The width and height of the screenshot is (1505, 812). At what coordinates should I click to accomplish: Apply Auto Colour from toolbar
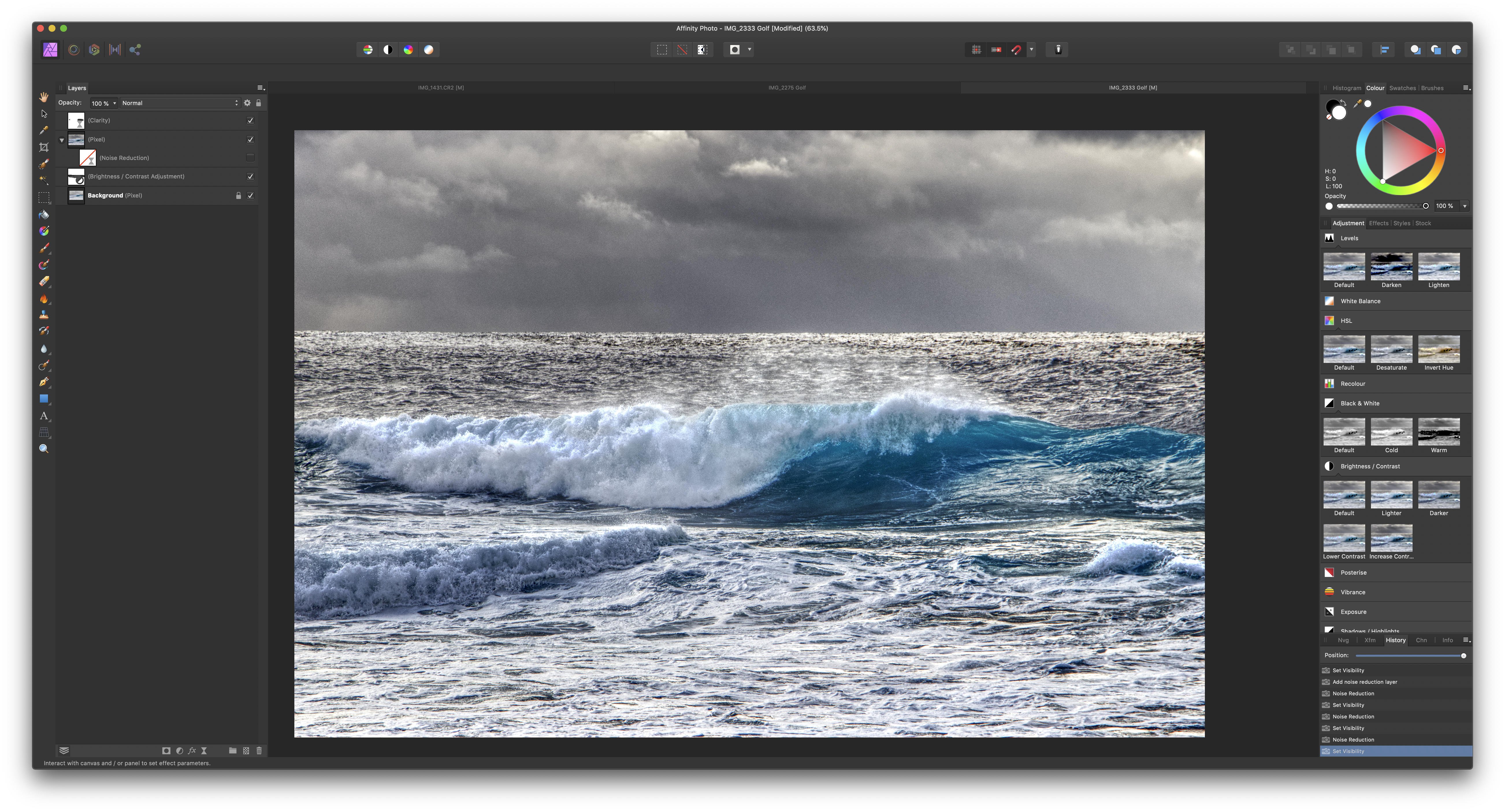(408, 50)
